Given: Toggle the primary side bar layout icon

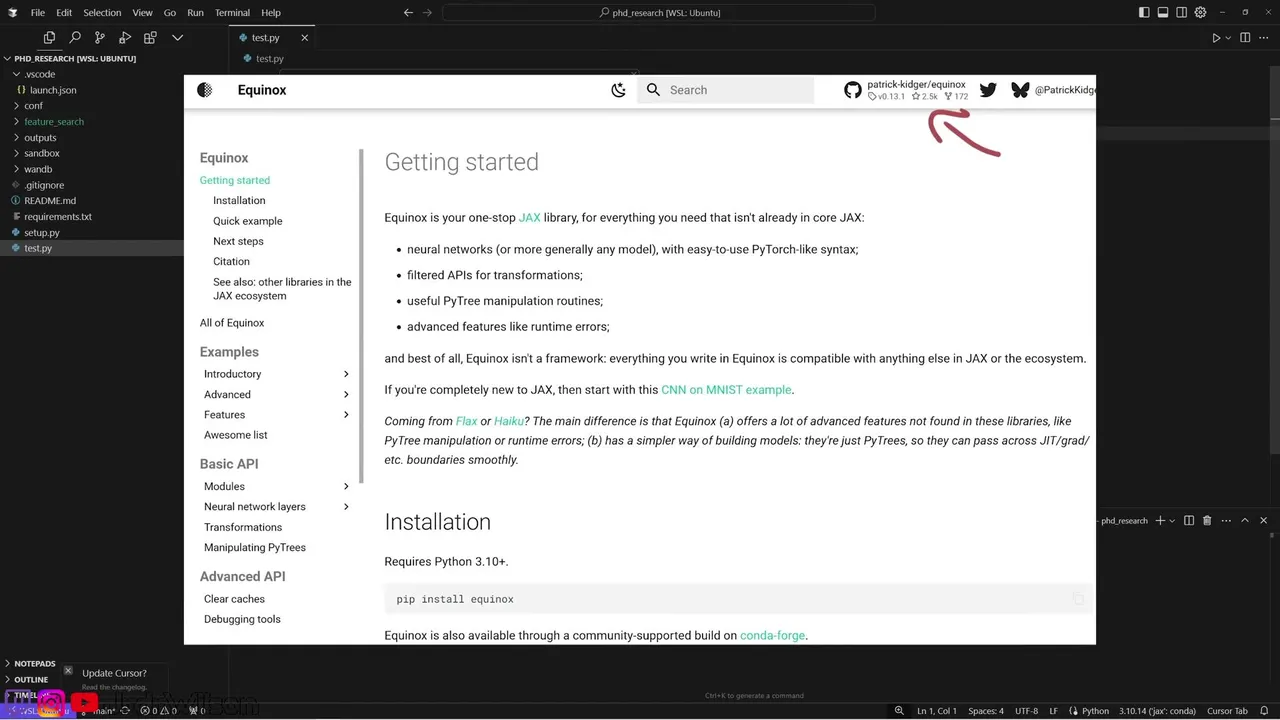Looking at the screenshot, I should [1144, 13].
